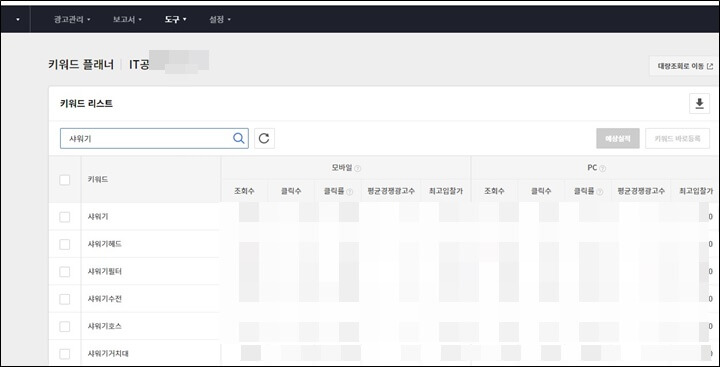The width and height of the screenshot is (720, 367).
Task: Open the 광고관리 menu
Action: click(72, 20)
